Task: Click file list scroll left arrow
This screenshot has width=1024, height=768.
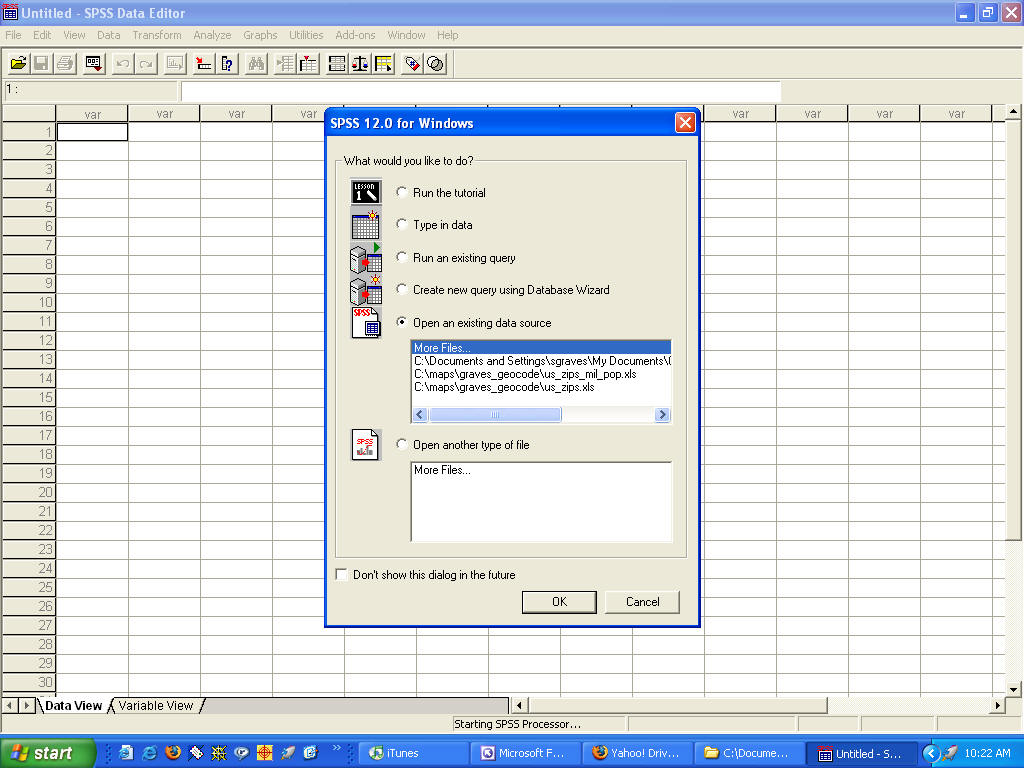Action: click(420, 415)
